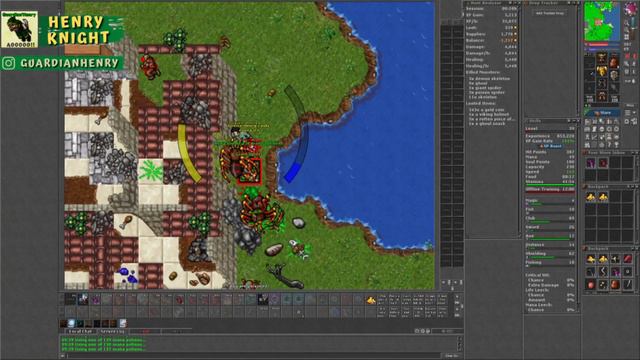
Task: Click '3x poison spider' in Killed Monsters
Action: click(x=487, y=93)
